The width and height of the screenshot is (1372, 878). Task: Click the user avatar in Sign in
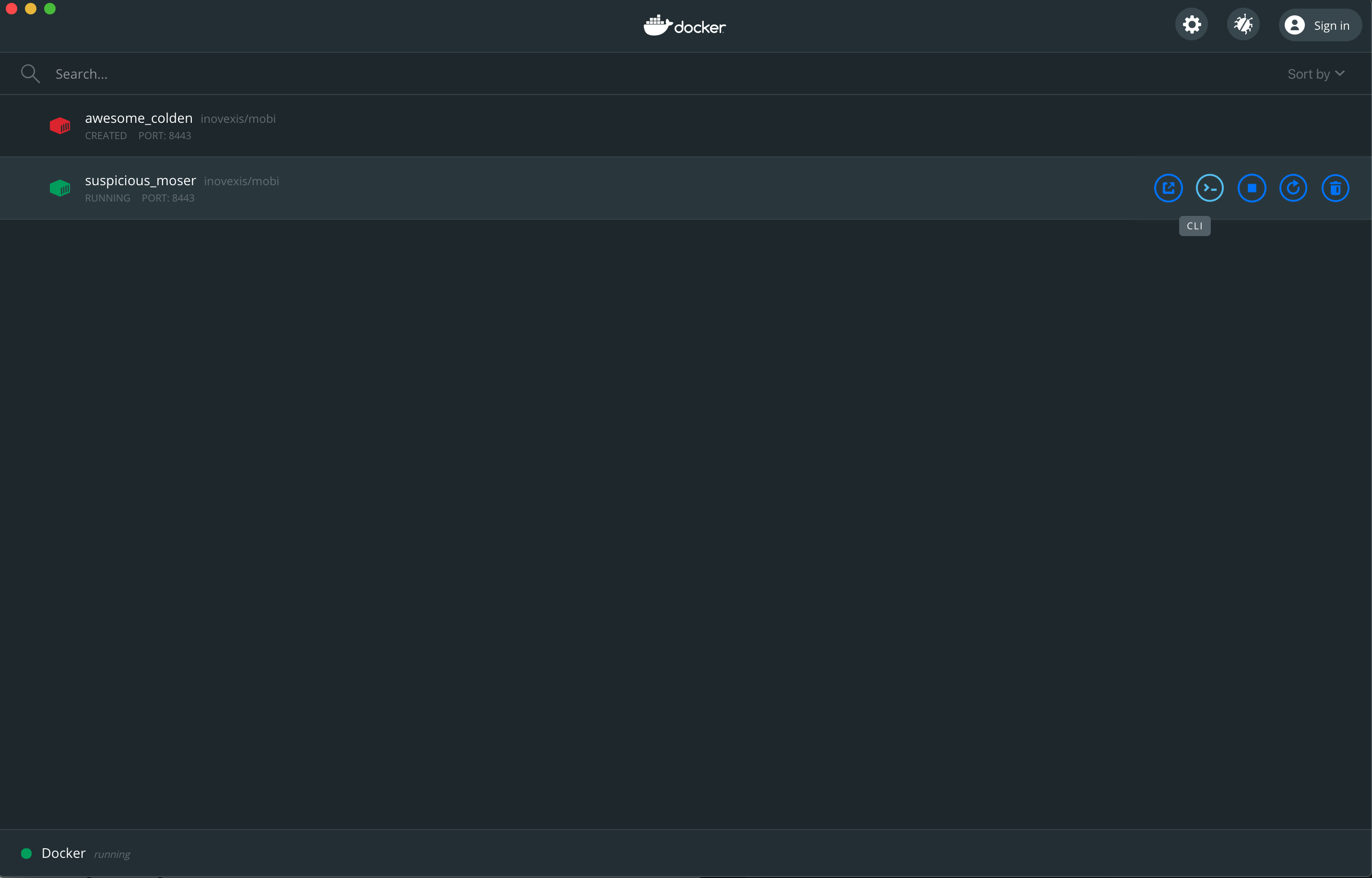pos(1295,24)
